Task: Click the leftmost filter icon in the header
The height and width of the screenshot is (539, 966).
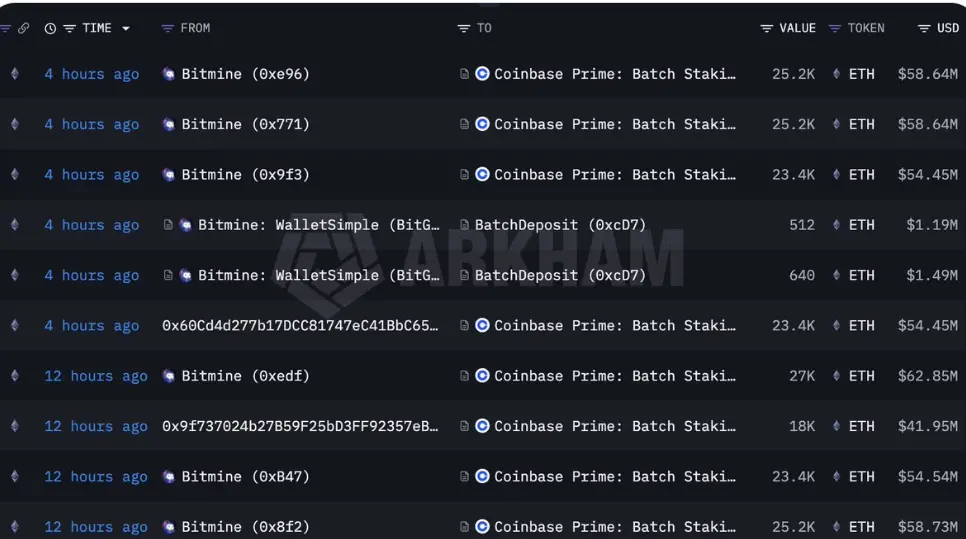Action: pyautogui.click(x=6, y=28)
